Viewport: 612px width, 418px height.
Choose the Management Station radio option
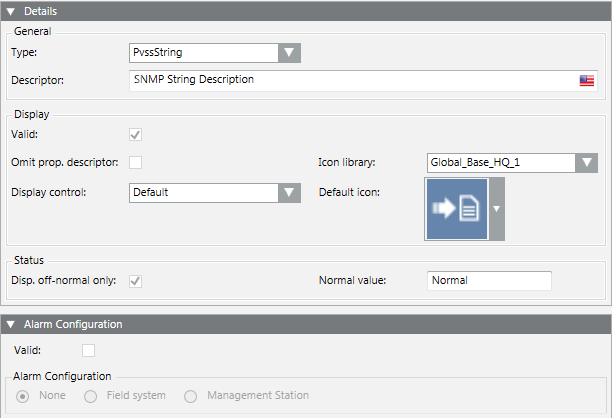tap(190, 397)
